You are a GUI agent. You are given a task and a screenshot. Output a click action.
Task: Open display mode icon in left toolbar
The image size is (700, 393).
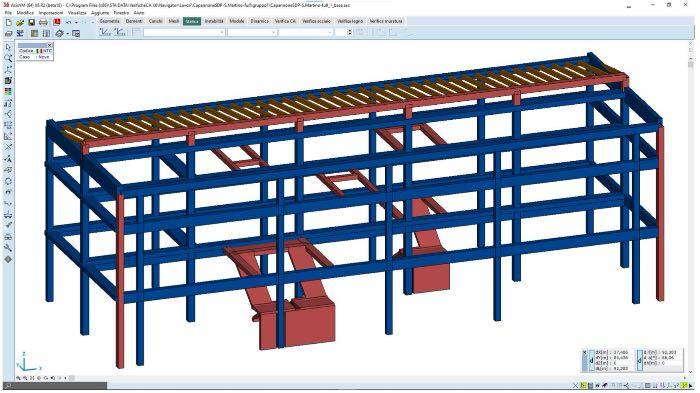tap(8, 81)
